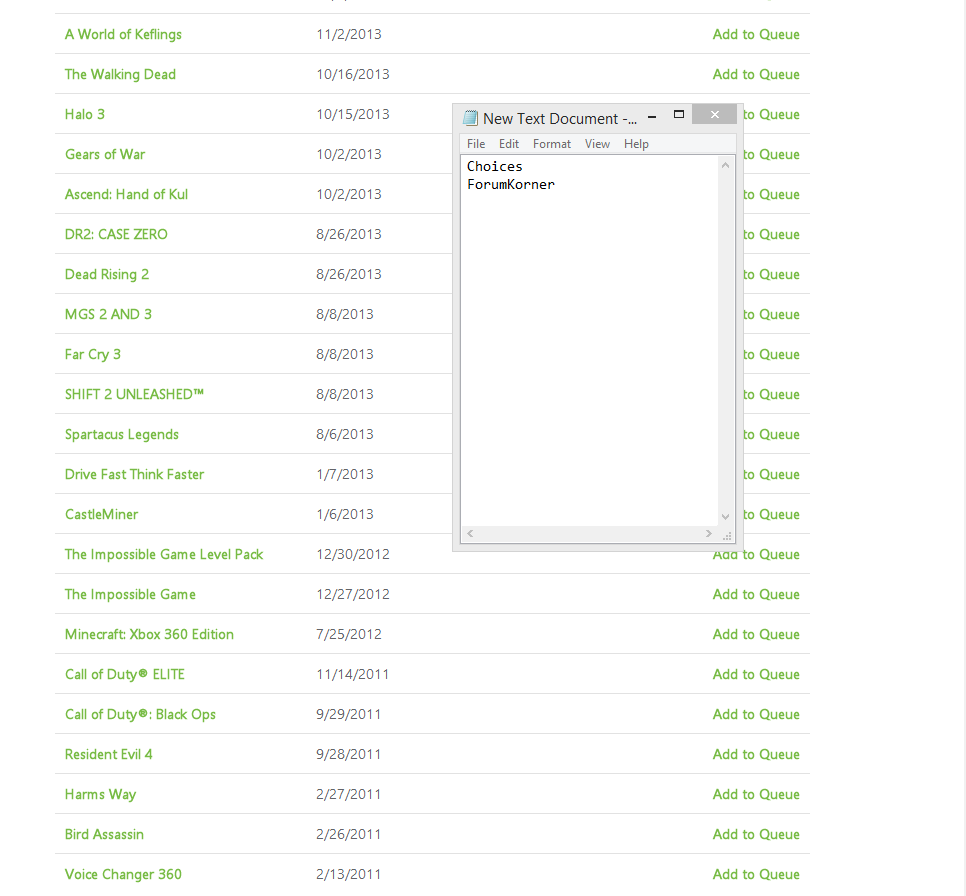Click the ForumKorner line in Notepad
The image size is (966, 896).
click(511, 184)
